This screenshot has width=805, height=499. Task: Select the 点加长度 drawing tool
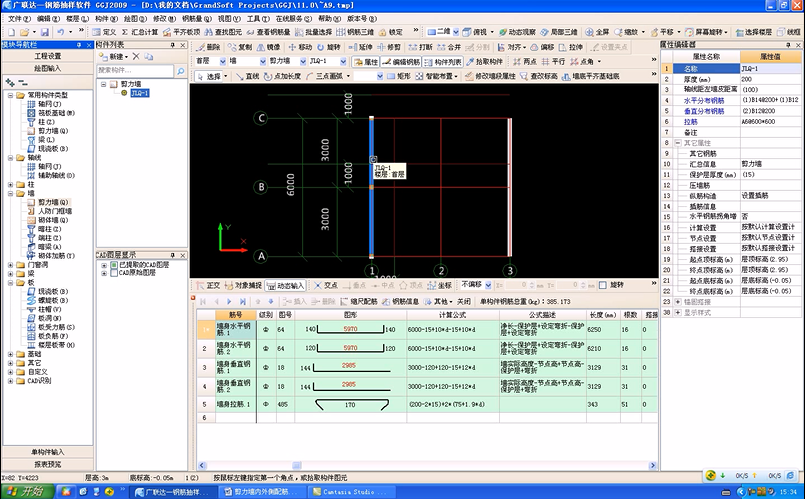point(282,76)
